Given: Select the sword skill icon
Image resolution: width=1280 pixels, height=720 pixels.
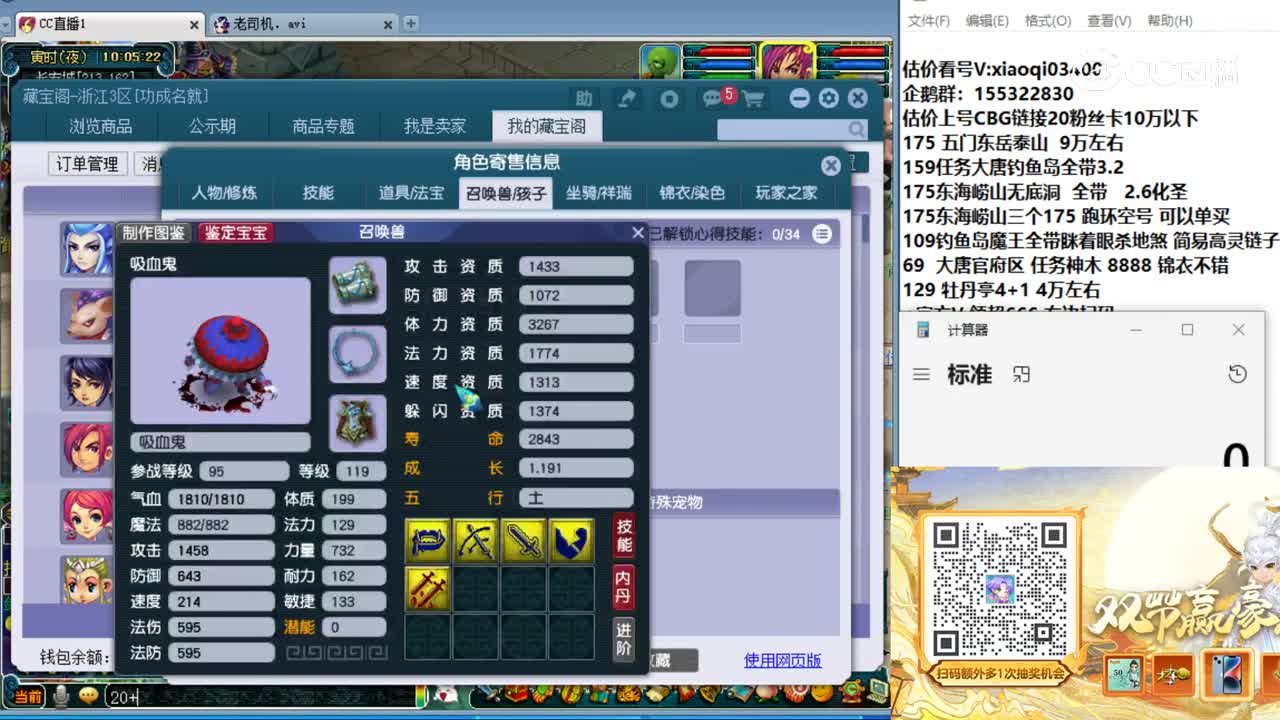Looking at the screenshot, I should tap(523, 540).
